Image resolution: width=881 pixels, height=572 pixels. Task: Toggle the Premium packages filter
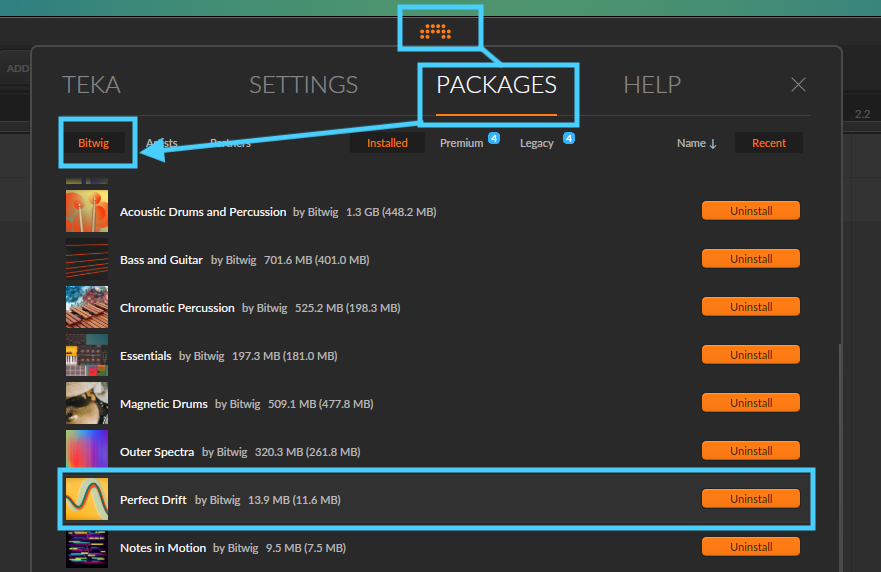461,143
